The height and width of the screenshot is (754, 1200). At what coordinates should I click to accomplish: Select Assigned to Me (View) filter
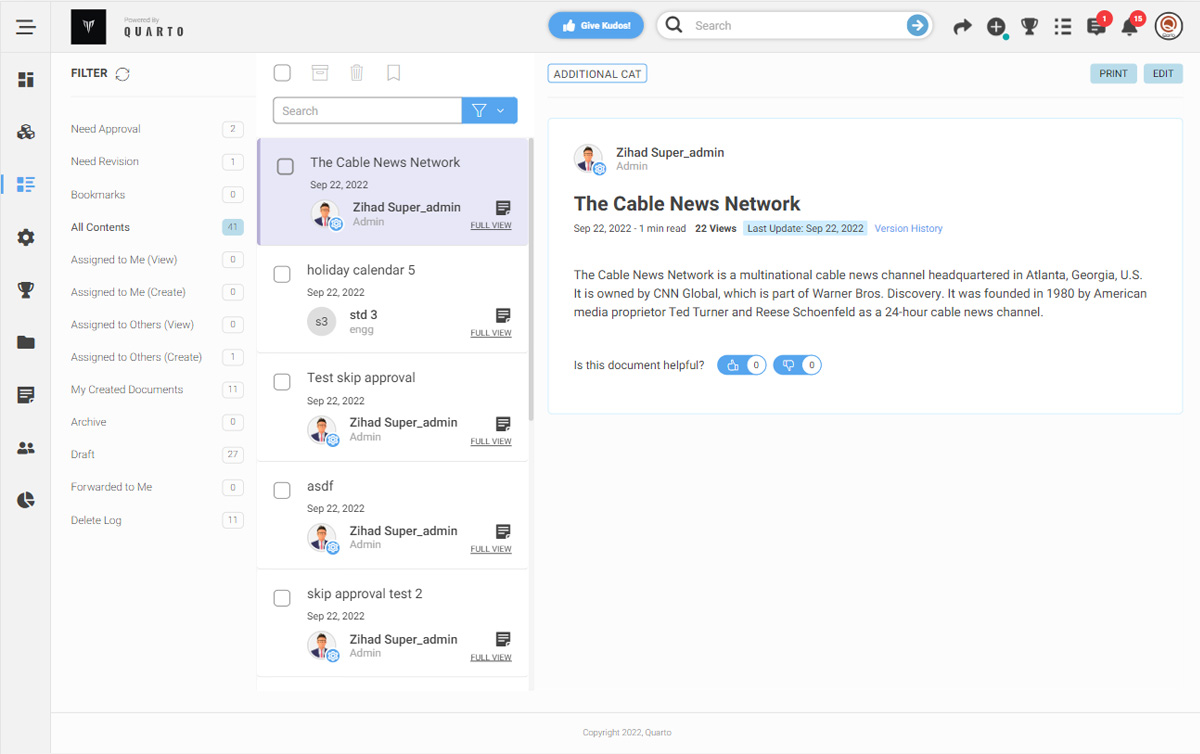(x=157, y=260)
